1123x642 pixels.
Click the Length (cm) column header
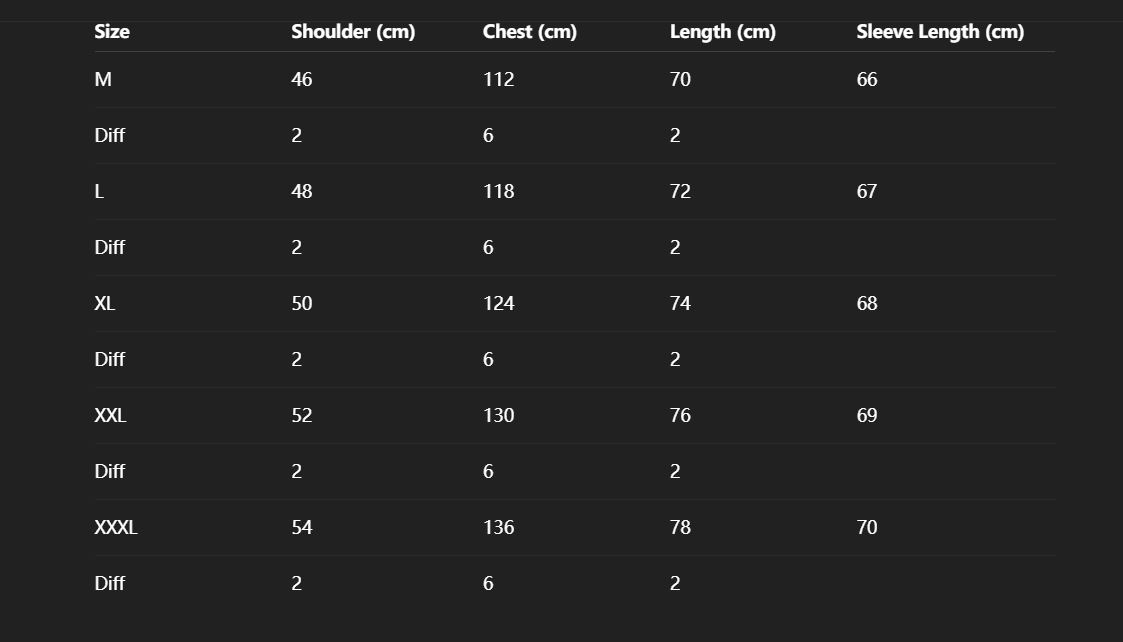[x=723, y=32]
